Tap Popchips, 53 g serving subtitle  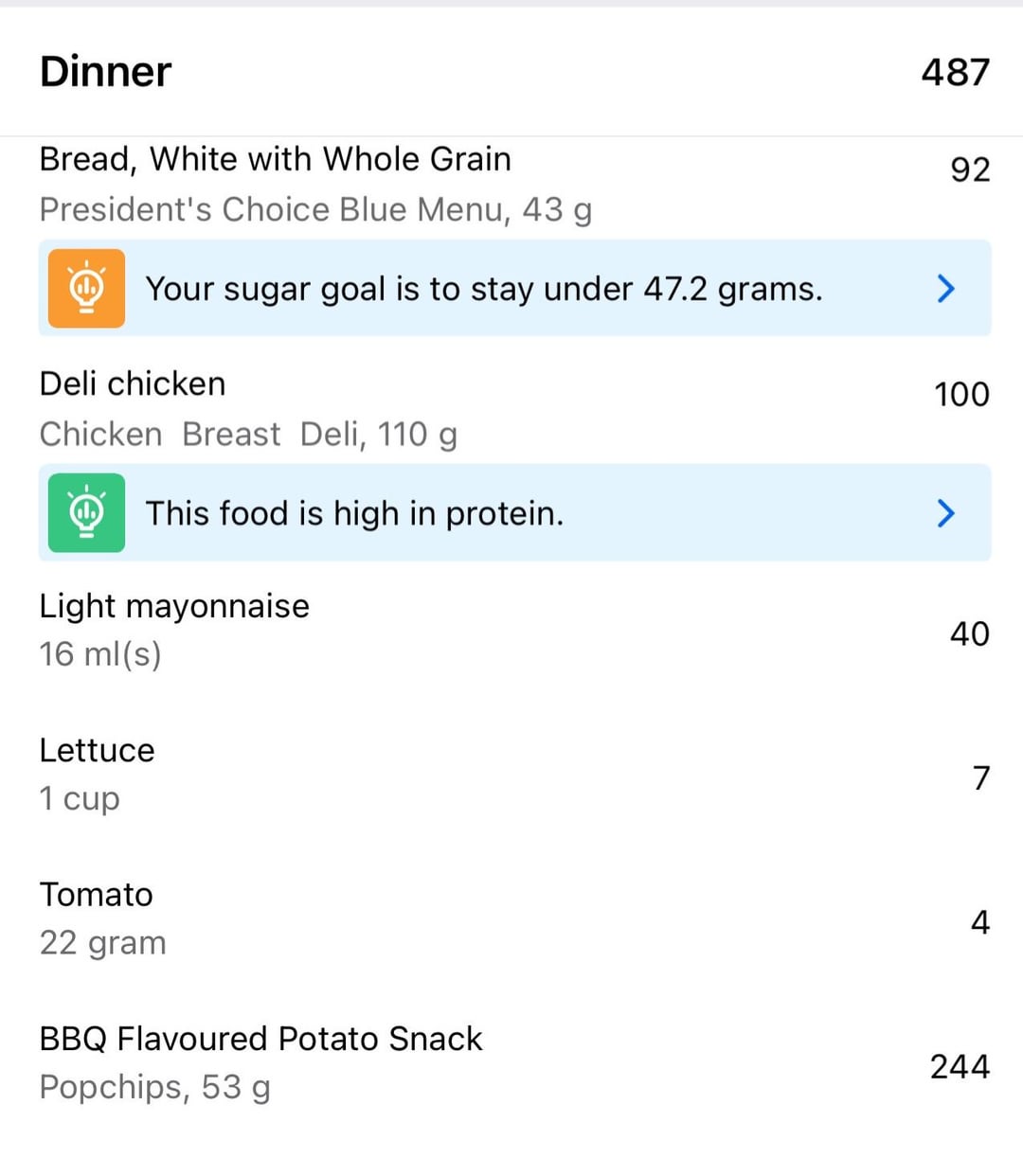coord(155,1088)
